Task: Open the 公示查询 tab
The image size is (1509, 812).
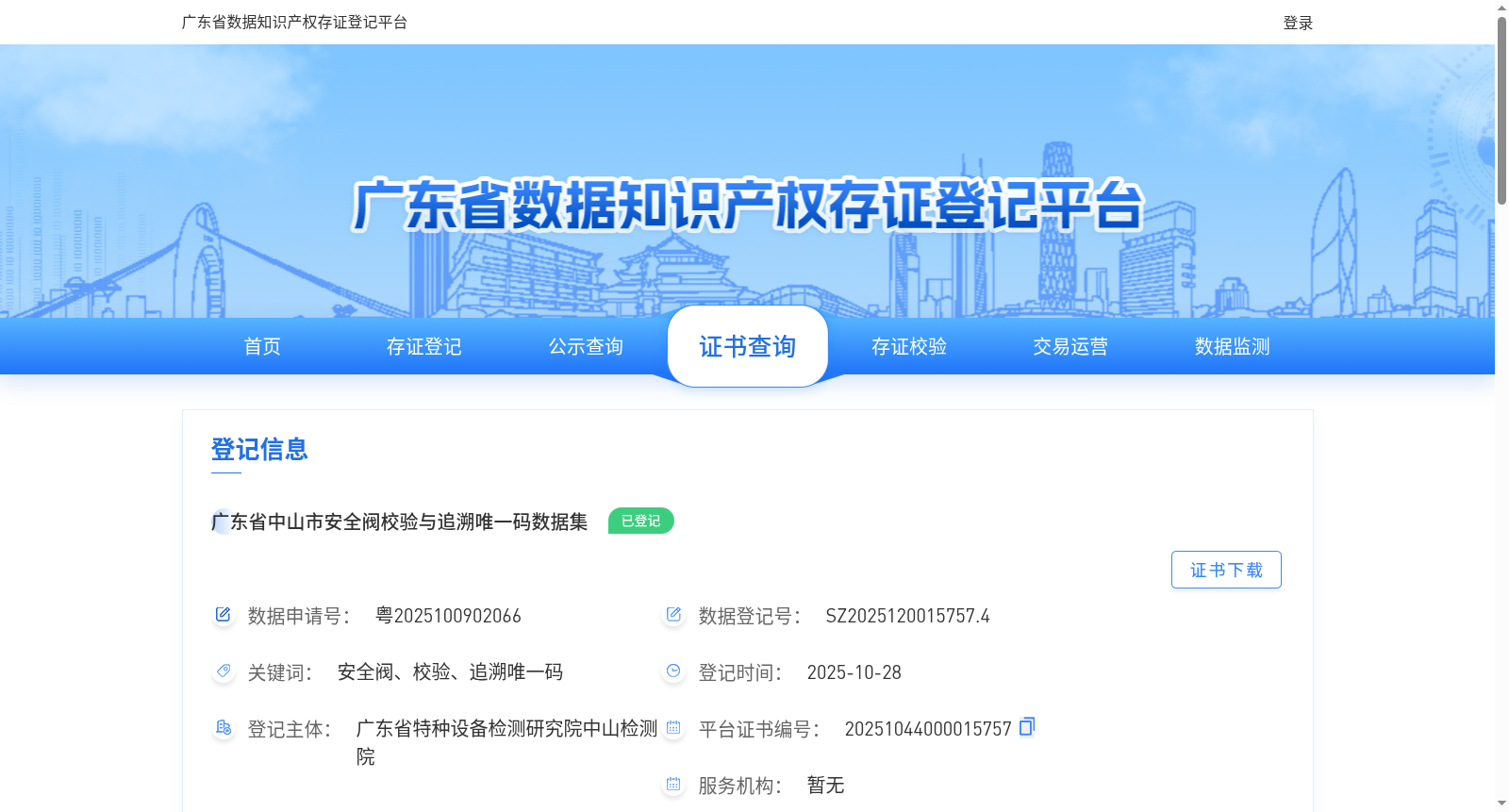Action: 586,346
